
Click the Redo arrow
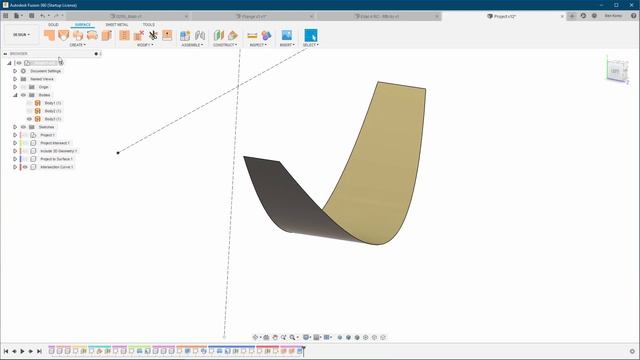point(56,16)
